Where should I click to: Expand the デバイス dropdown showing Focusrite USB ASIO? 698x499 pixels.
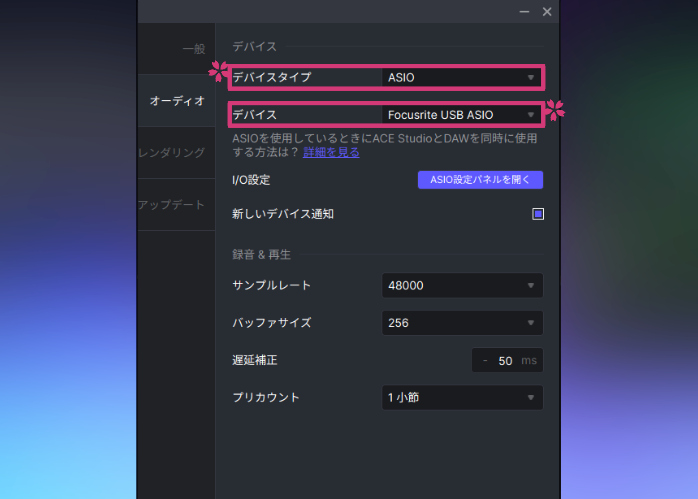point(461,115)
